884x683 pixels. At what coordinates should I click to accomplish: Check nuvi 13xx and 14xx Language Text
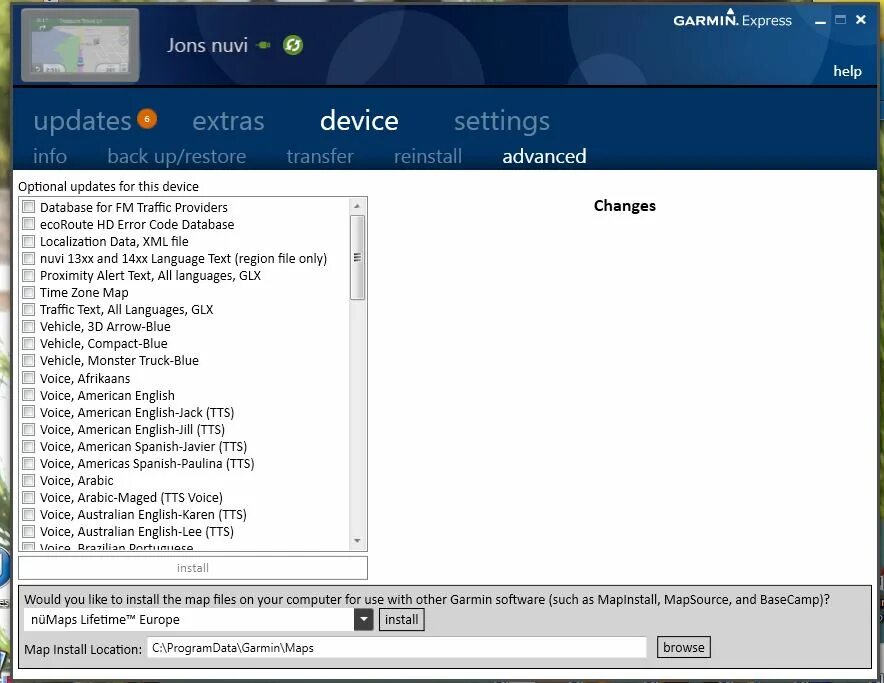click(29, 258)
